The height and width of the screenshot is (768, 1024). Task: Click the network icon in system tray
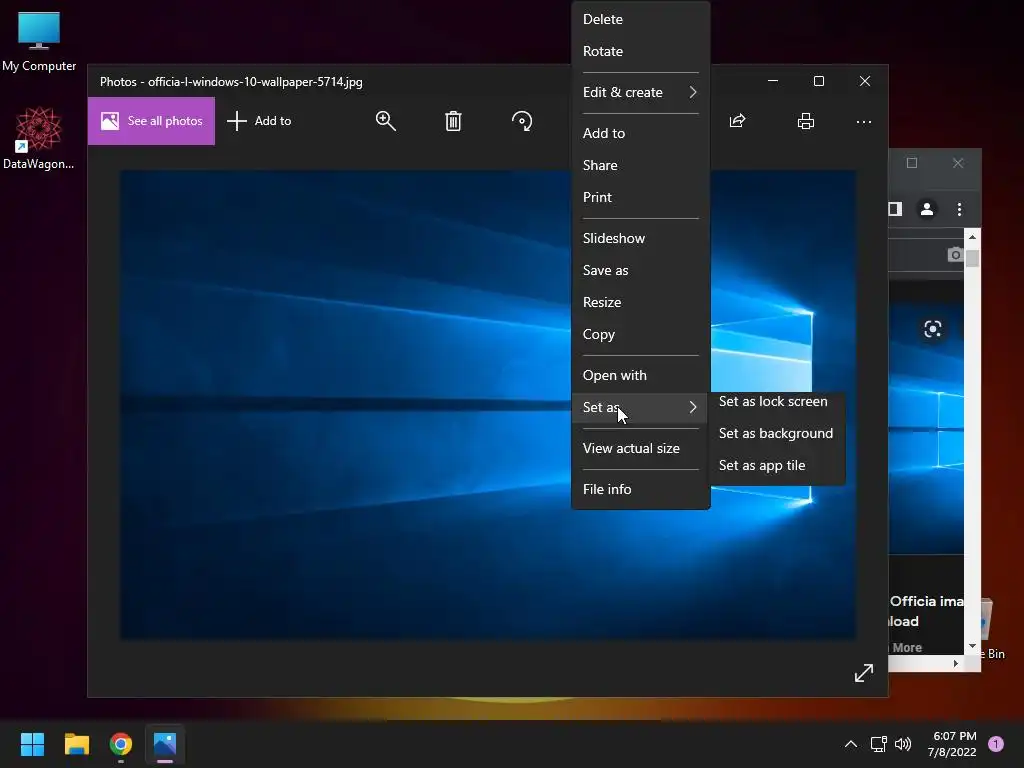pos(878,744)
